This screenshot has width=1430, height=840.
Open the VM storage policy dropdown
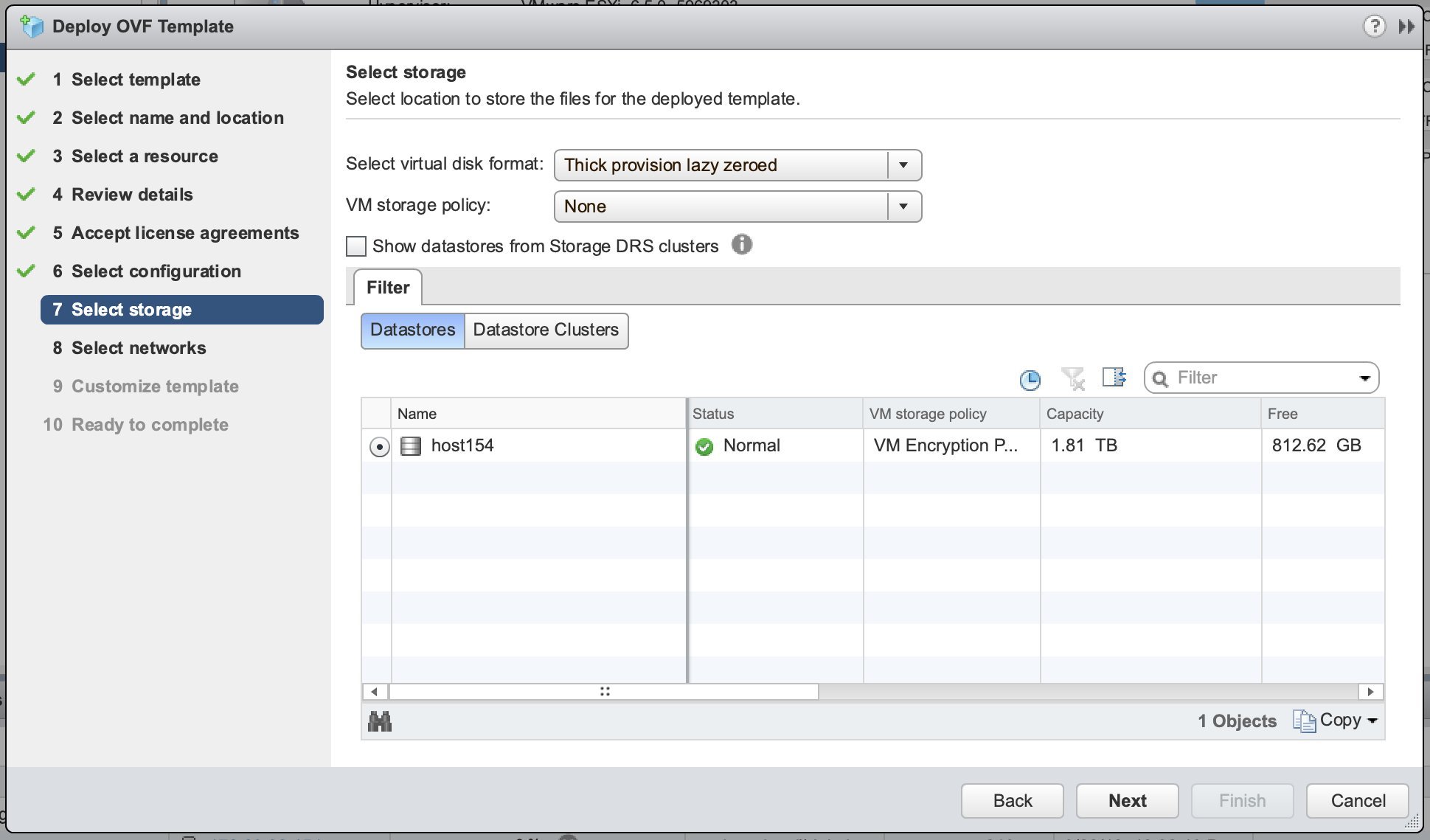(905, 206)
